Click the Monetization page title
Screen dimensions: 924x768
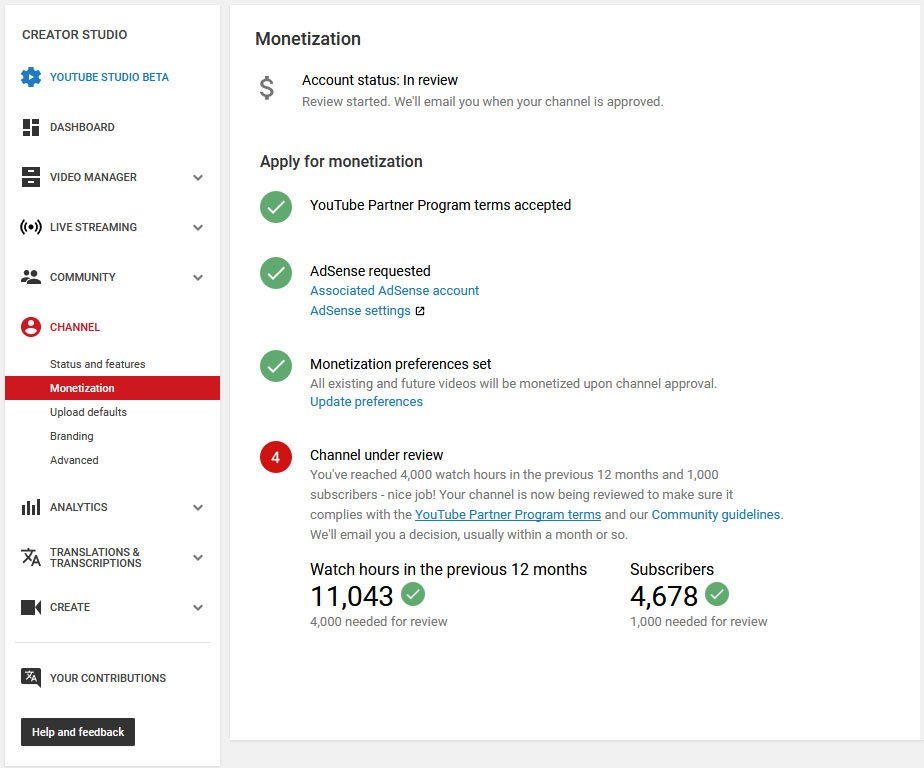[x=308, y=39]
